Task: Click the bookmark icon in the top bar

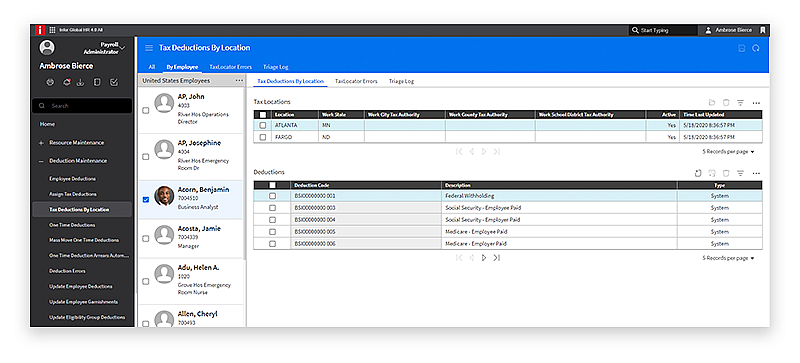Action: pyautogui.click(x=763, y=30)
